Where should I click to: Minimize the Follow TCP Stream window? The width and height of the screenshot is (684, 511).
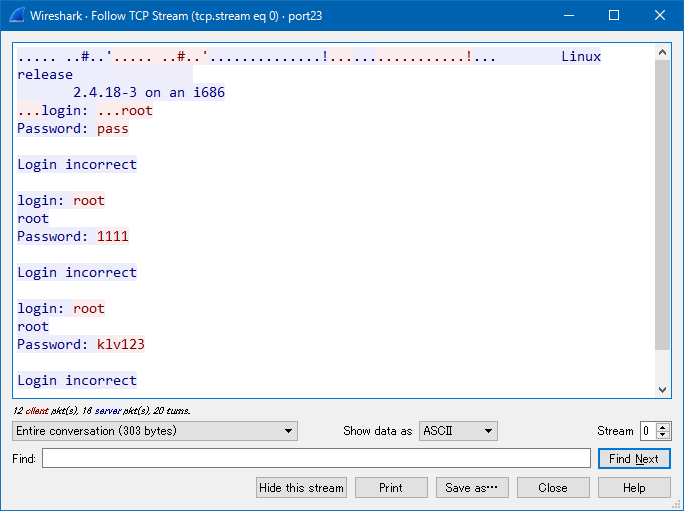(x=568, y=15)
